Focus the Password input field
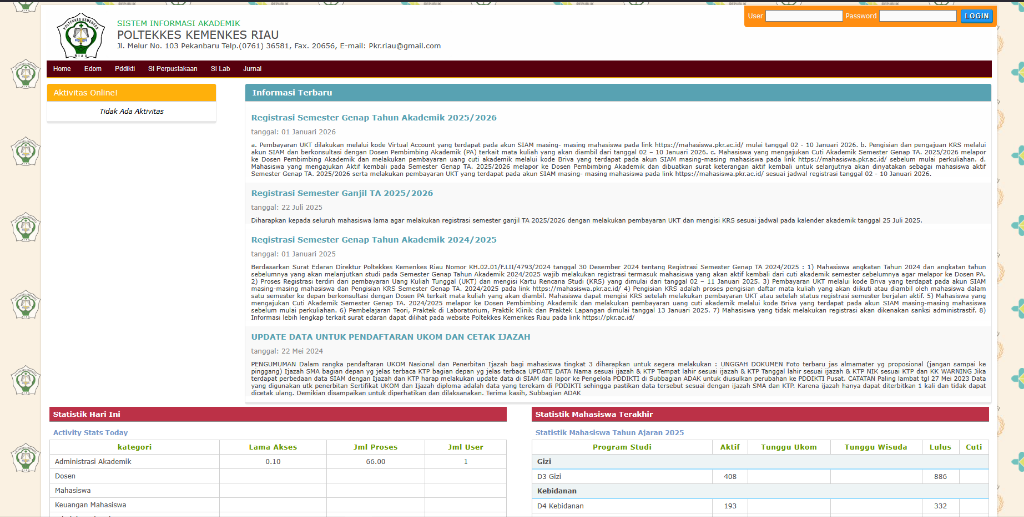This screenshot has height=517, width=1024. (x=918, y=16)
